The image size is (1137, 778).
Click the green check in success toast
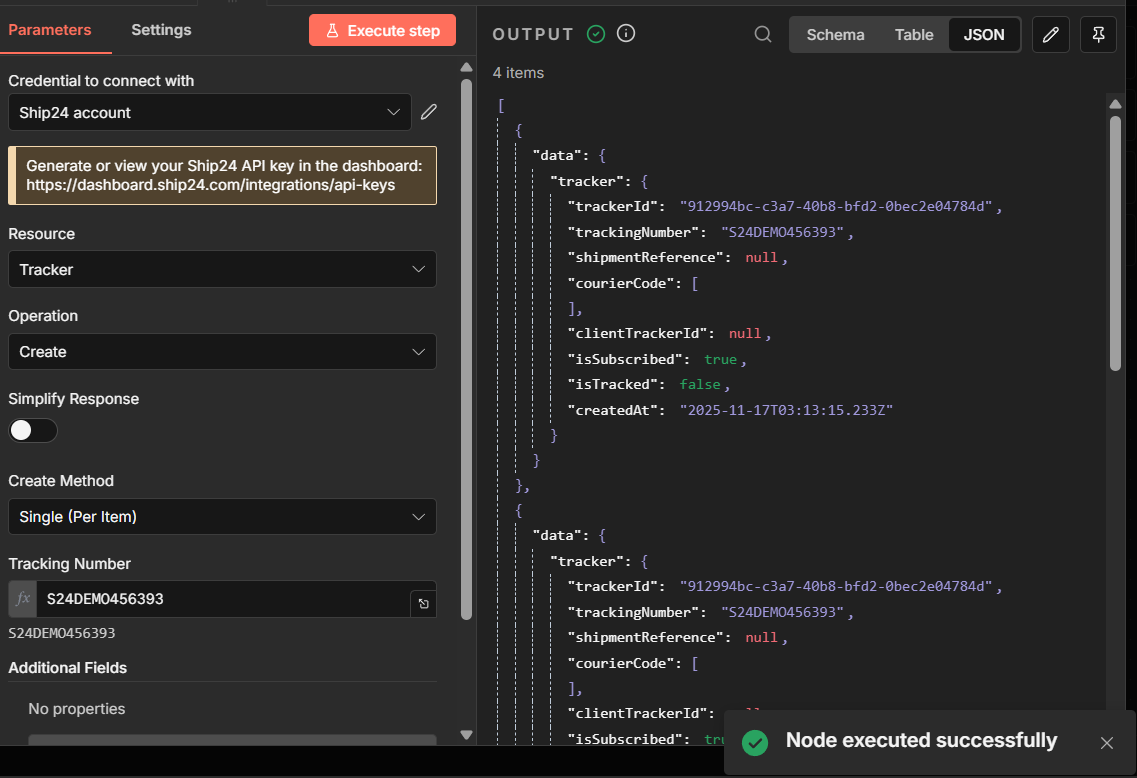tap(755, 742)
